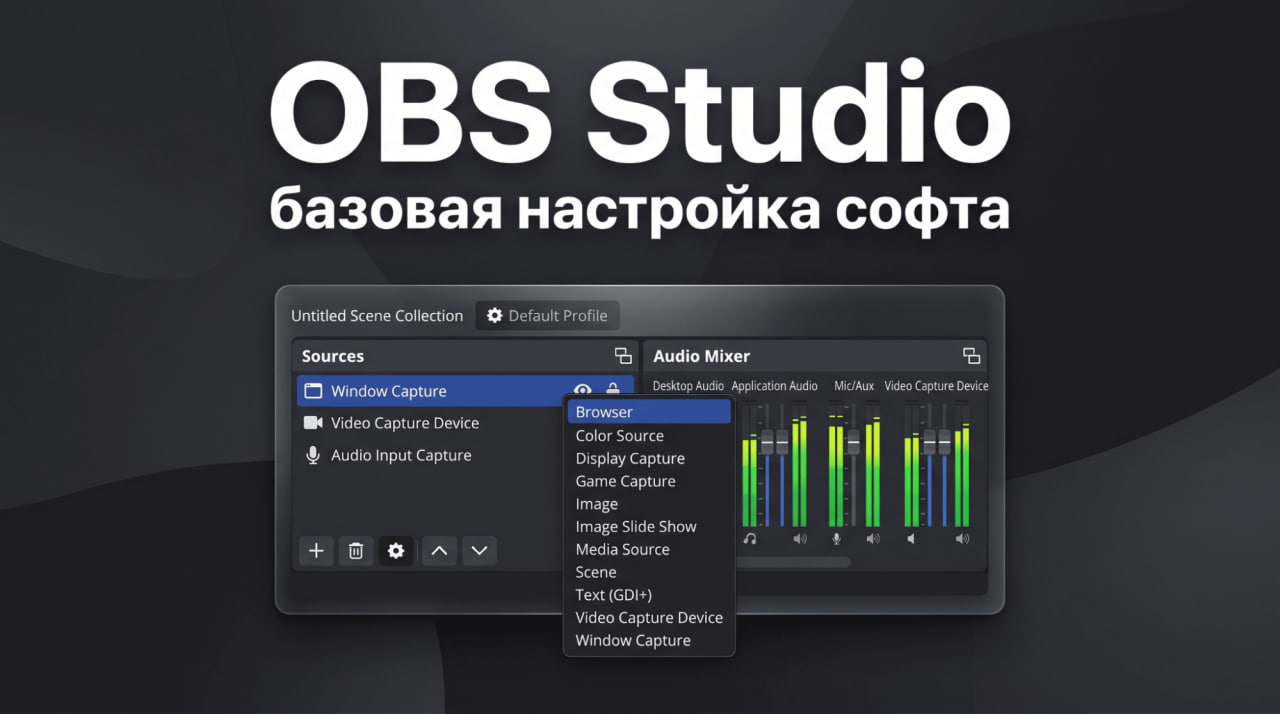Choose Text (GDI+) from the menu
The image size is (1280, 714).
(649, 594)
